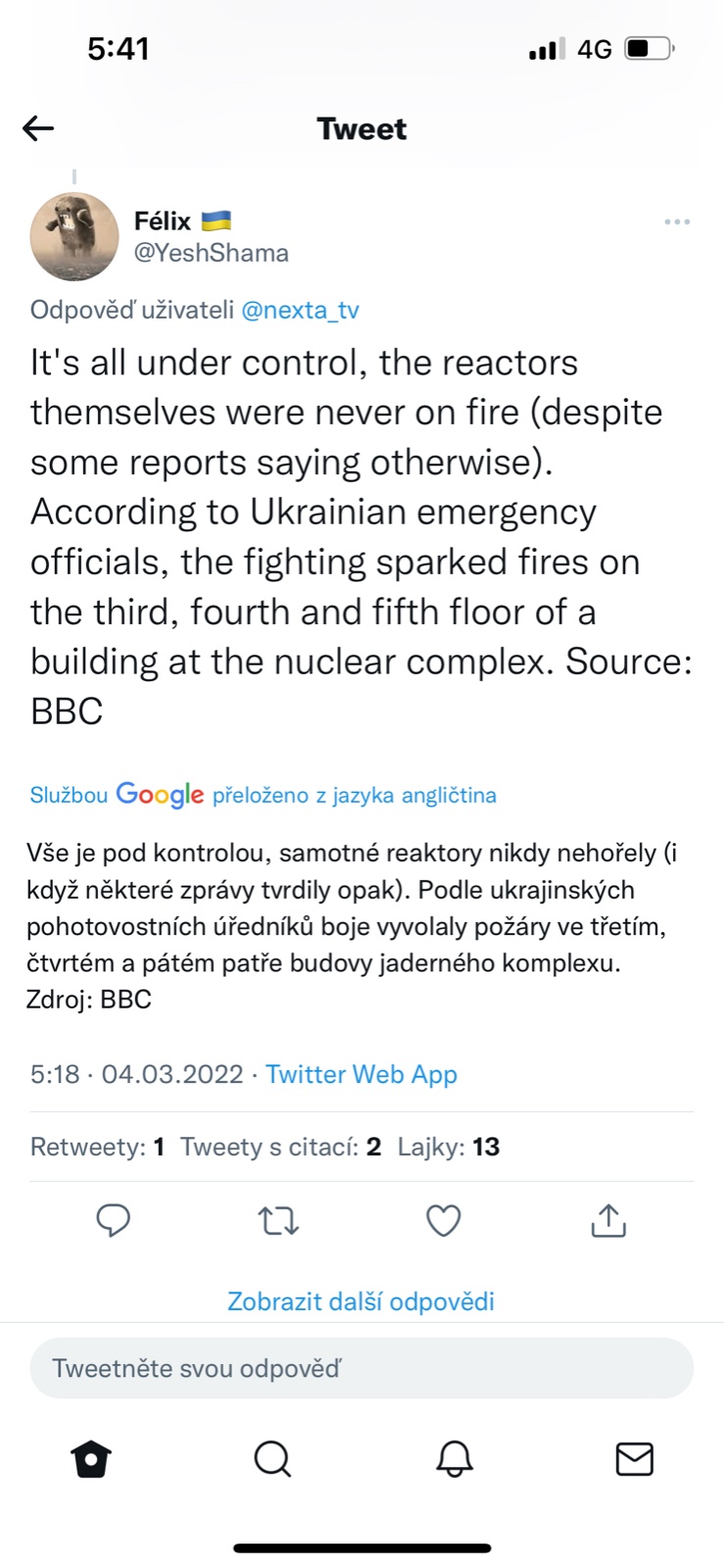
Task: Show more replies via Zobrazit další odpovědi
Action: (361, 1301)
